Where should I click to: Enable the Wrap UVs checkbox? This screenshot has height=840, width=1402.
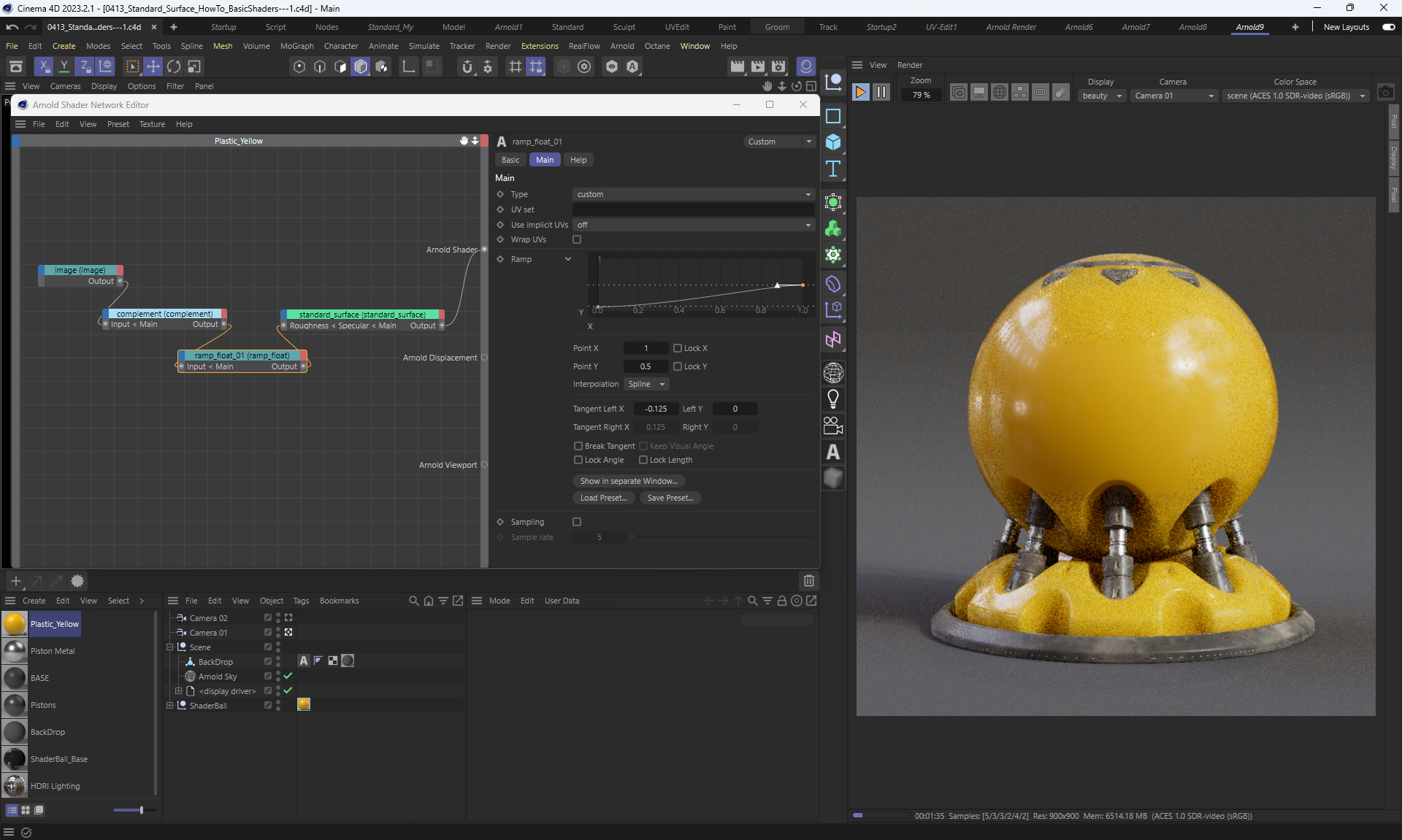[577, 239]
